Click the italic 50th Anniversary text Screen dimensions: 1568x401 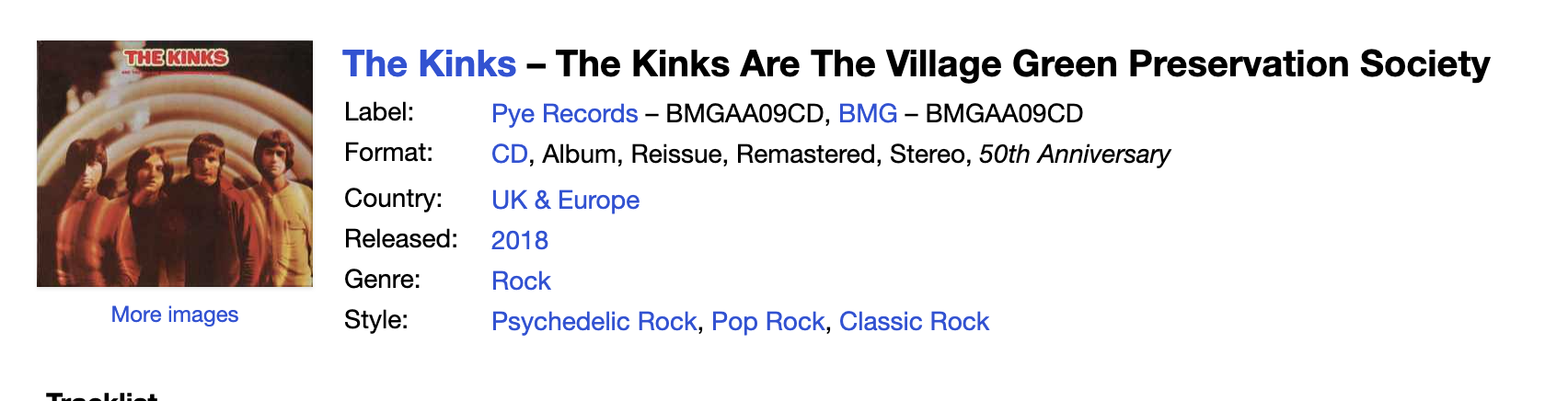[1074, 155]
